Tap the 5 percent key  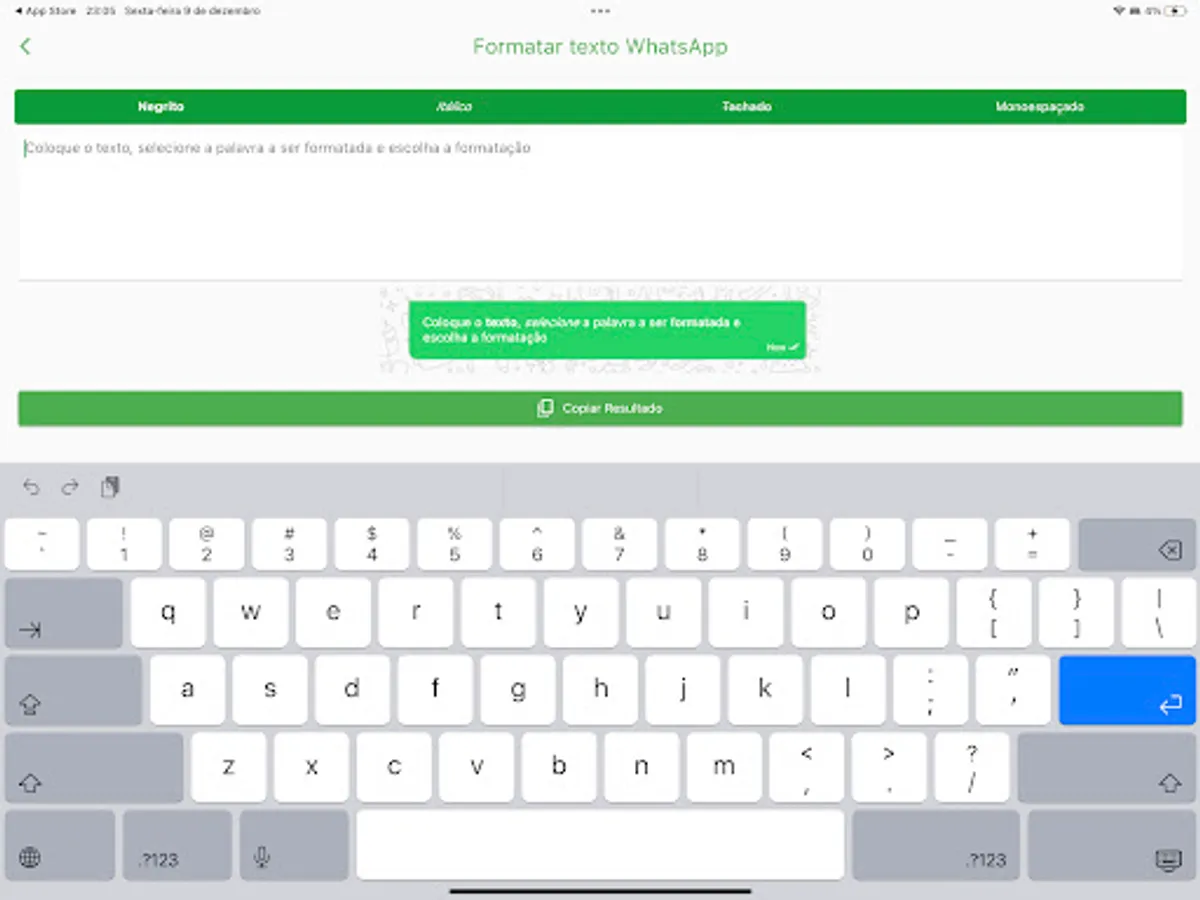[x=454, y=544]
